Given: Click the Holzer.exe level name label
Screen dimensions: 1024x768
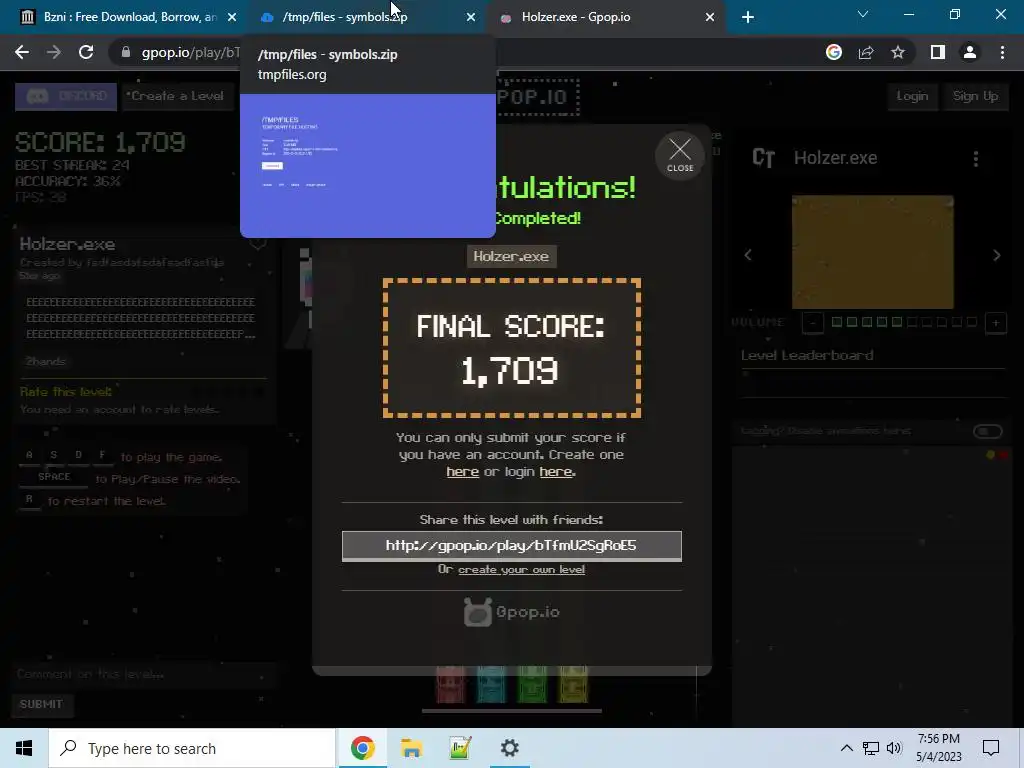Looking at the screenshot, I should pyautogui.click(x=511, y=257).
